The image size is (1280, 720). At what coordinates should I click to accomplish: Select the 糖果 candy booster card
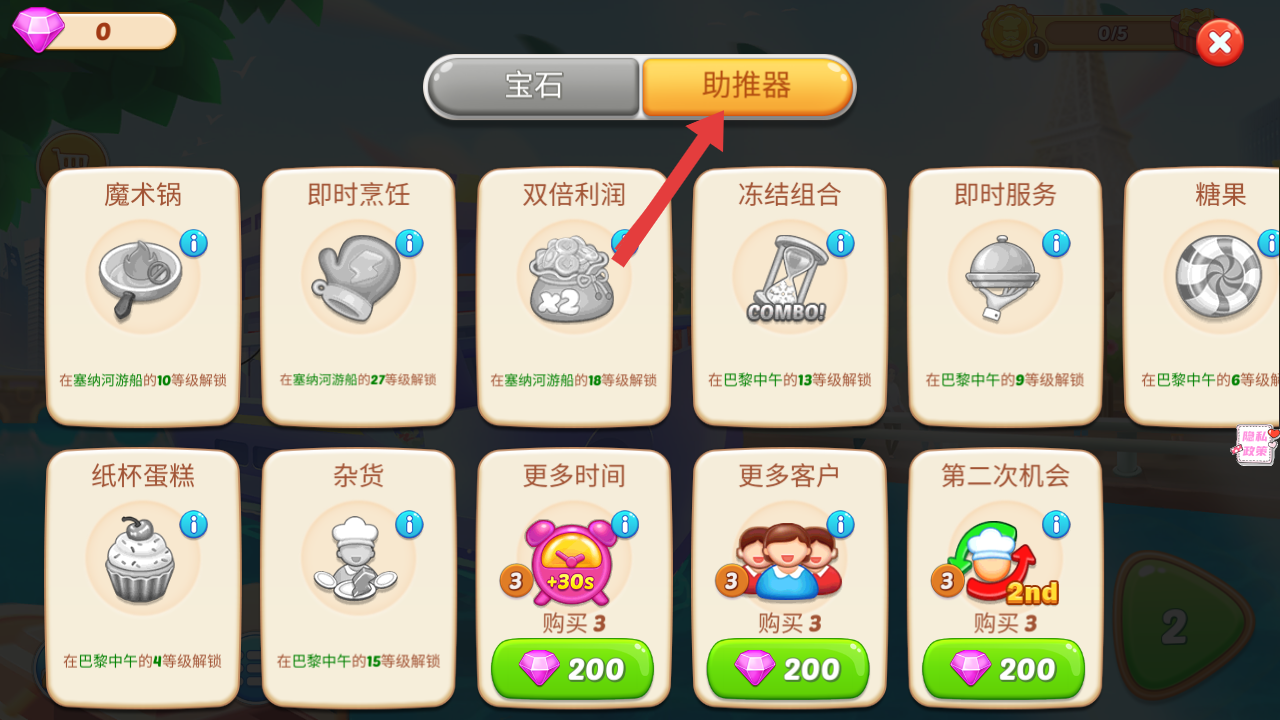tap(1202, 297)
